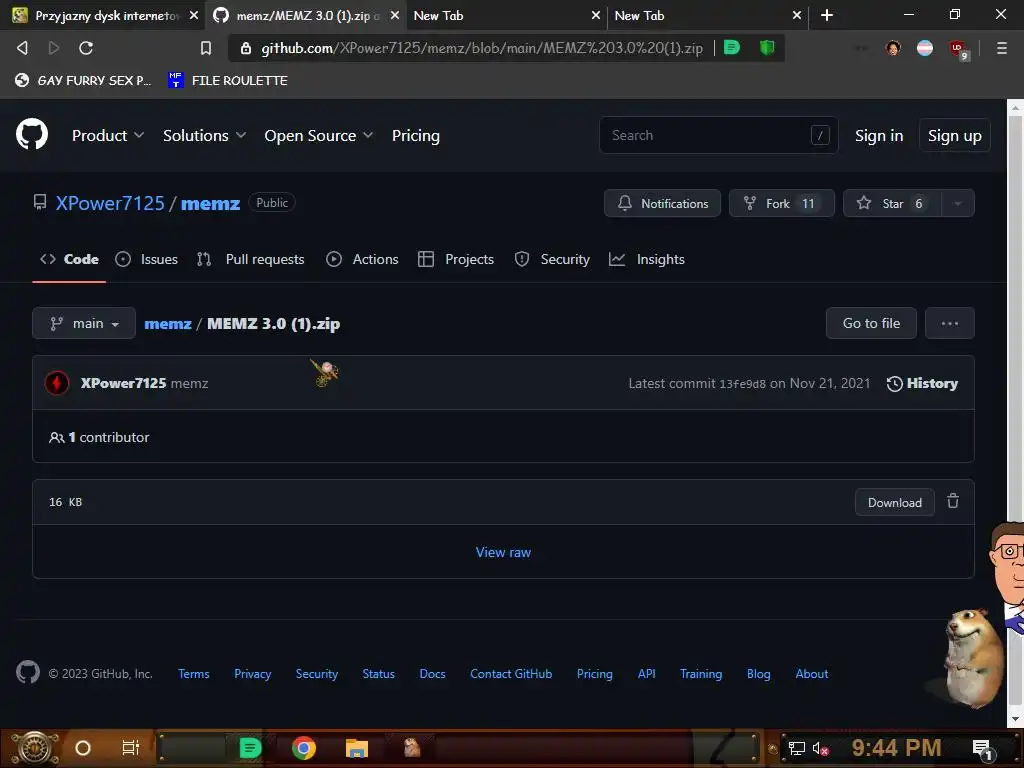Image resolution: width=1024 pixels, height=768 pixels.
Task: Open commit hash 13fe9d8
Action: pyautogui.click(x=742, y=383)
